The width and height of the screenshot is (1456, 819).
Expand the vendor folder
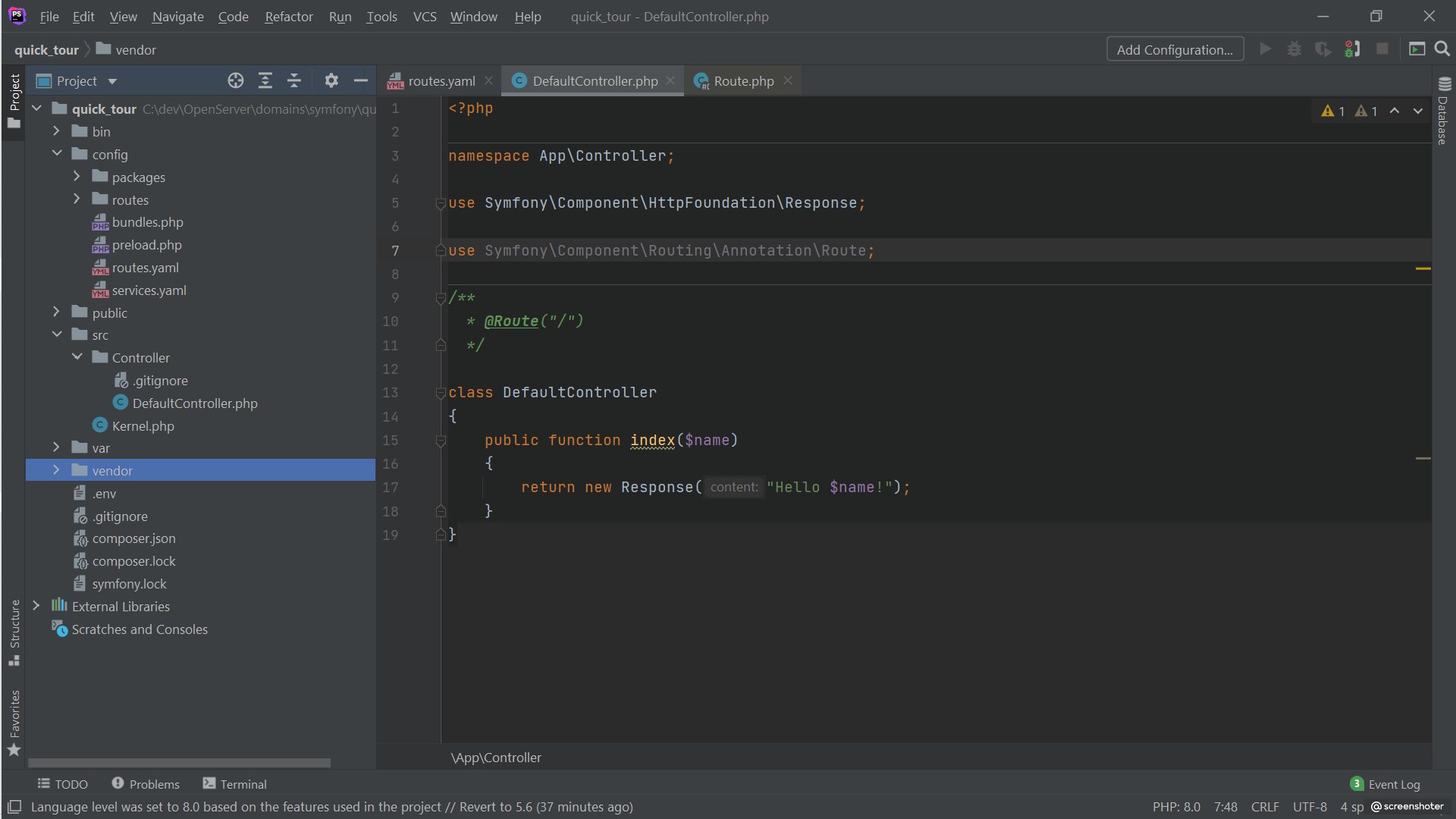point(56,470)
